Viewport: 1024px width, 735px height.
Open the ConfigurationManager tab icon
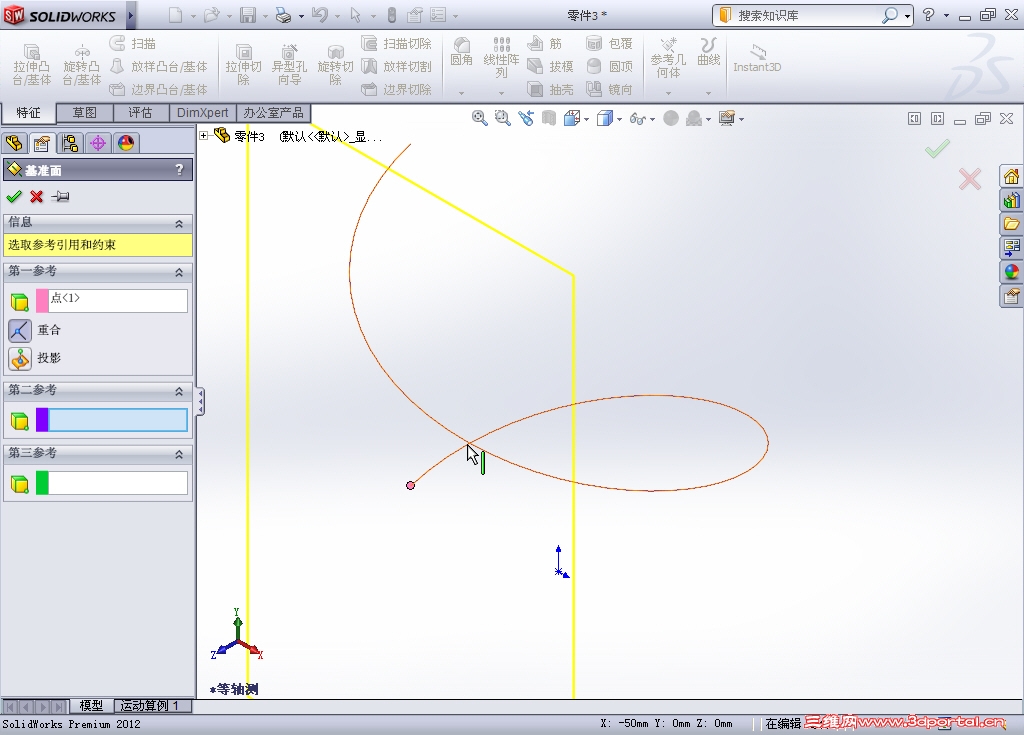(x=70, y=142)
